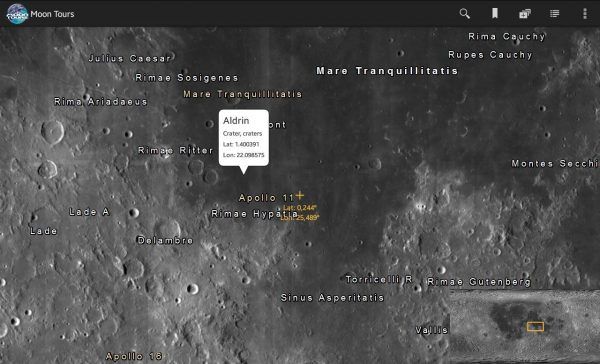The width and height of the screenshot is (600, 364).
Task: Open the search magnifier icon
Action: point(465,14)
